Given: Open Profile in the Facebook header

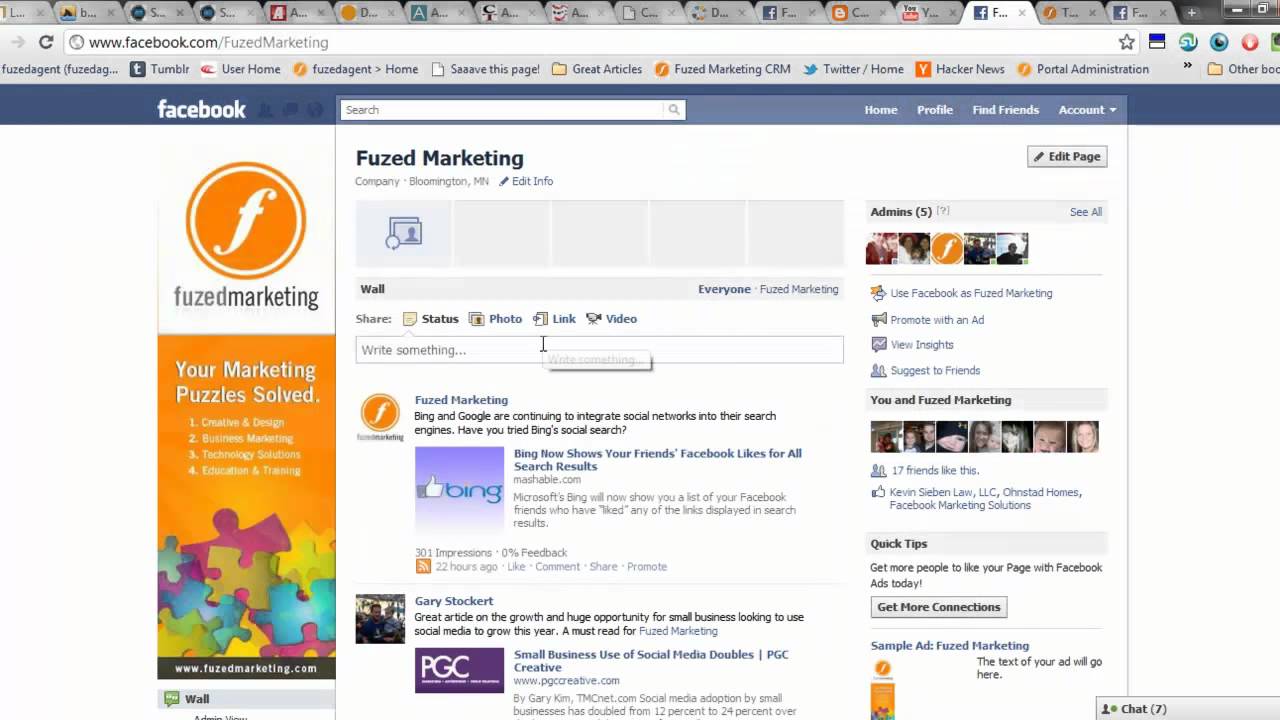Looking at the screenshot, I should (x=935, y=110).
